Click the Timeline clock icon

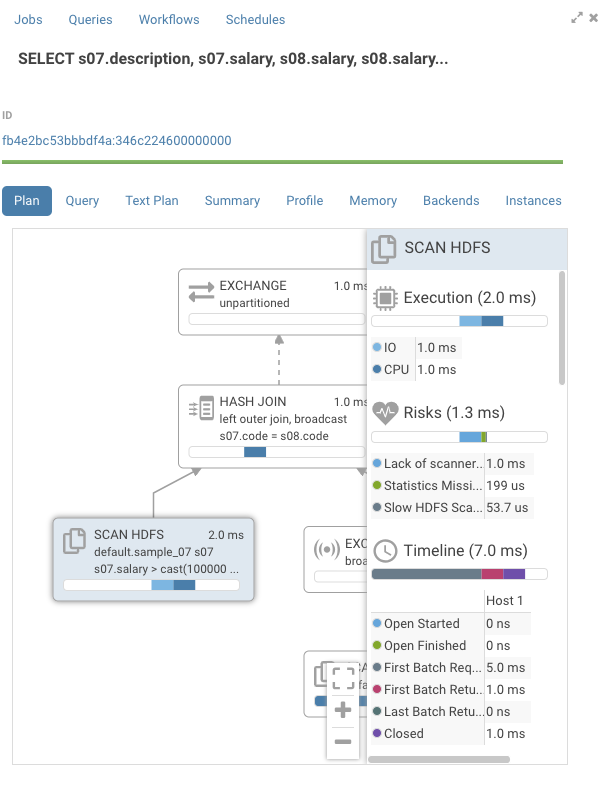click(385, 551)
